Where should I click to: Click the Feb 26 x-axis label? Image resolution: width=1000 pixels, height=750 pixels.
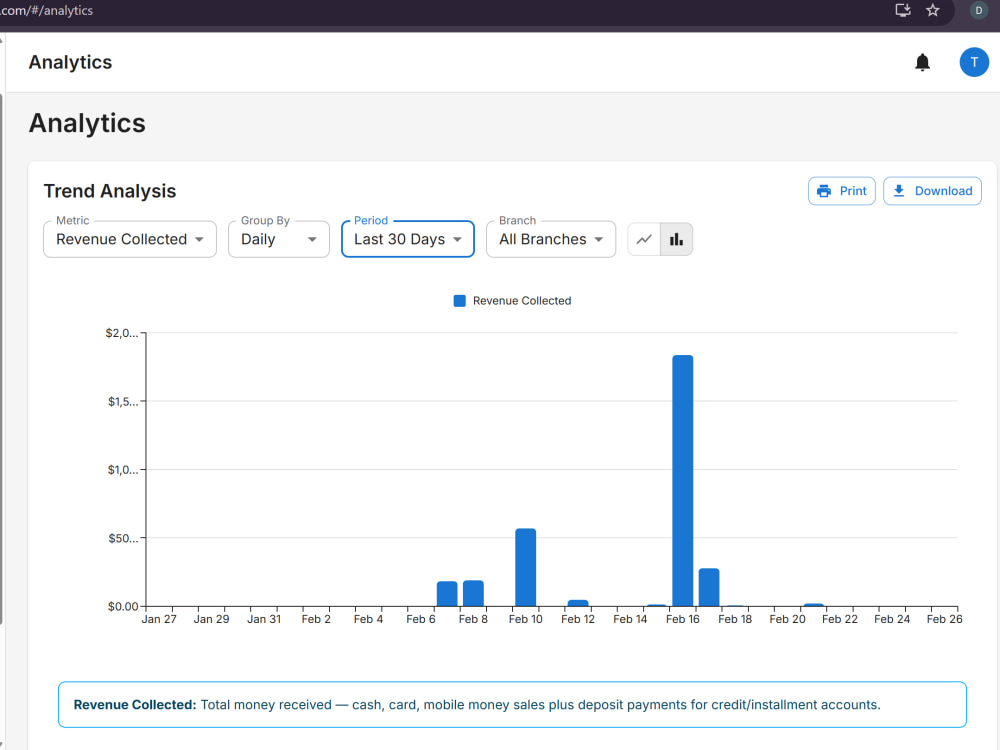pyautogui.click(x=945, y=619)
